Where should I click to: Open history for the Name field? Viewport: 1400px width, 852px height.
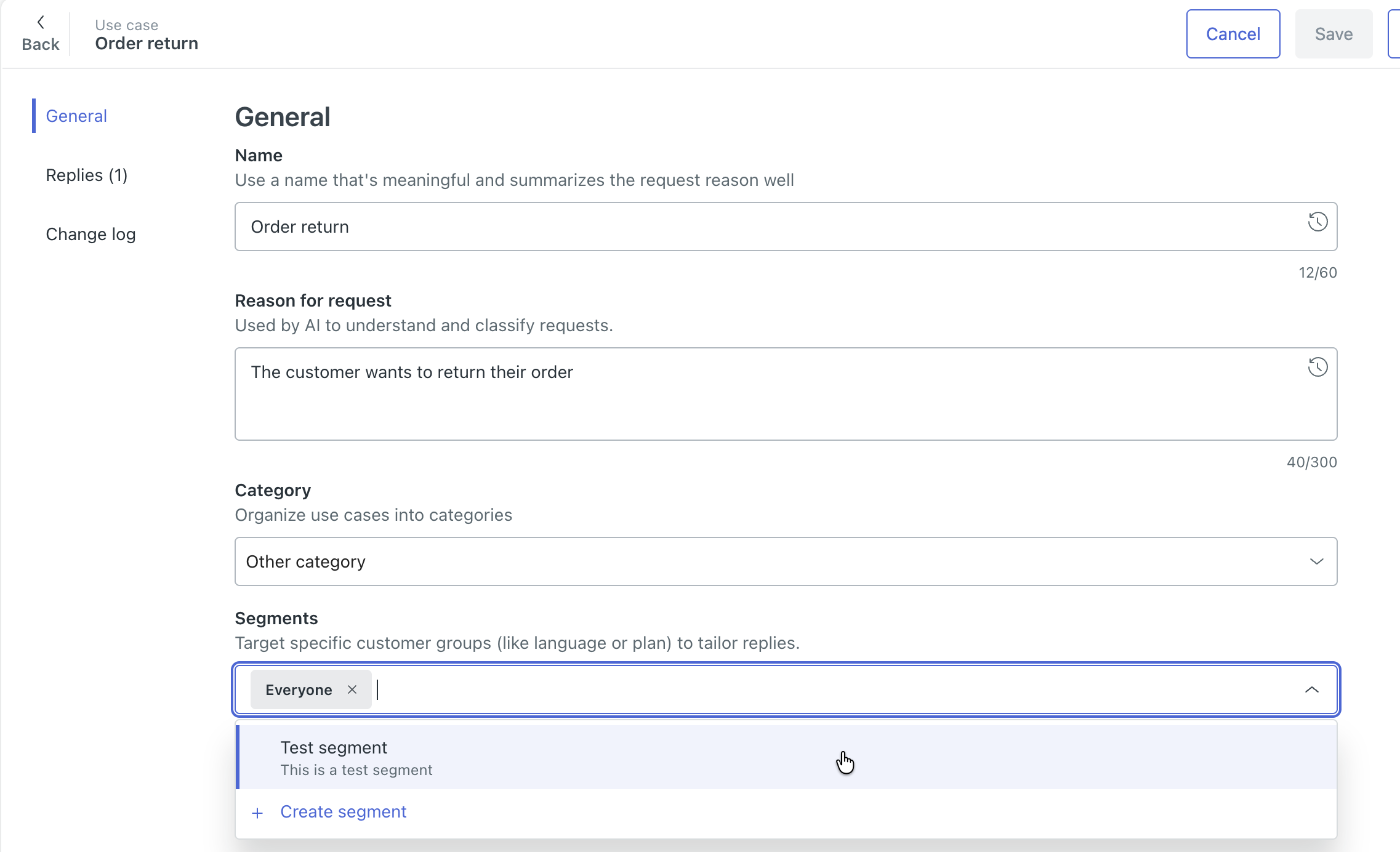(x=1318, y=222)
